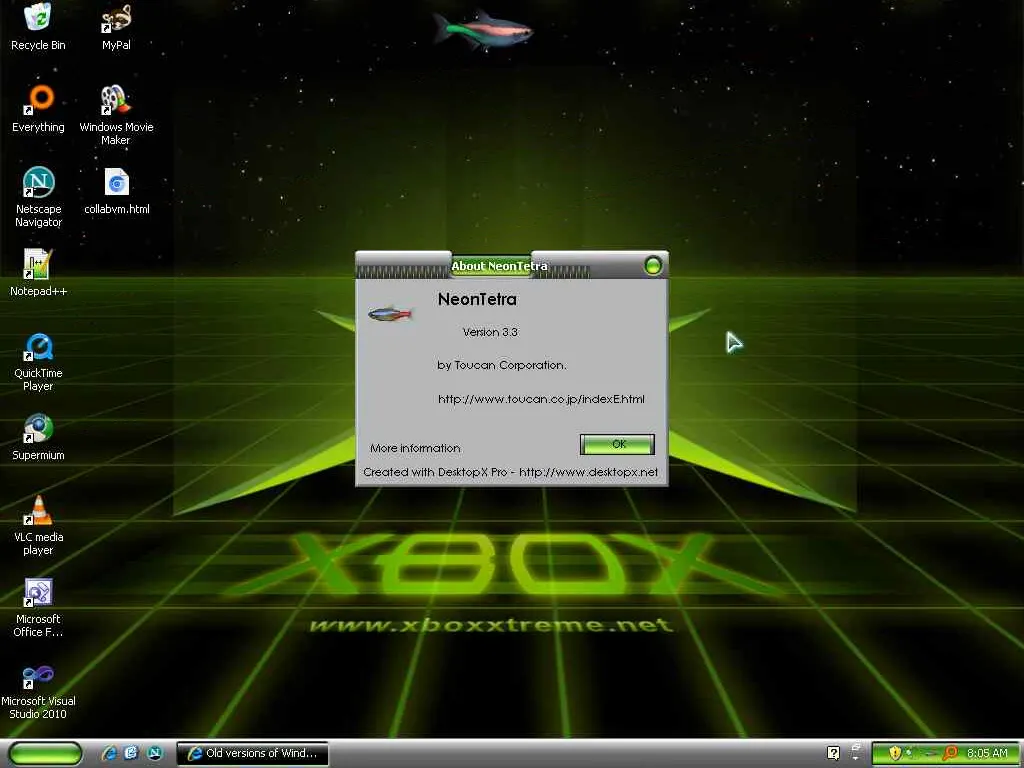Select the Windows Movie Maker desktop icon
The height and width of the screenshot is (768, 1024).
(x=116, y=100)
